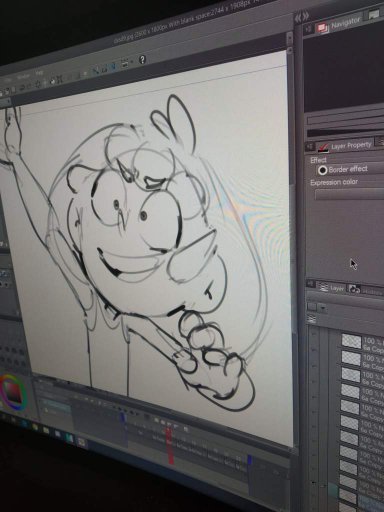
Task: Click the Layer Property pen icon
Action: tap(323, 147)
